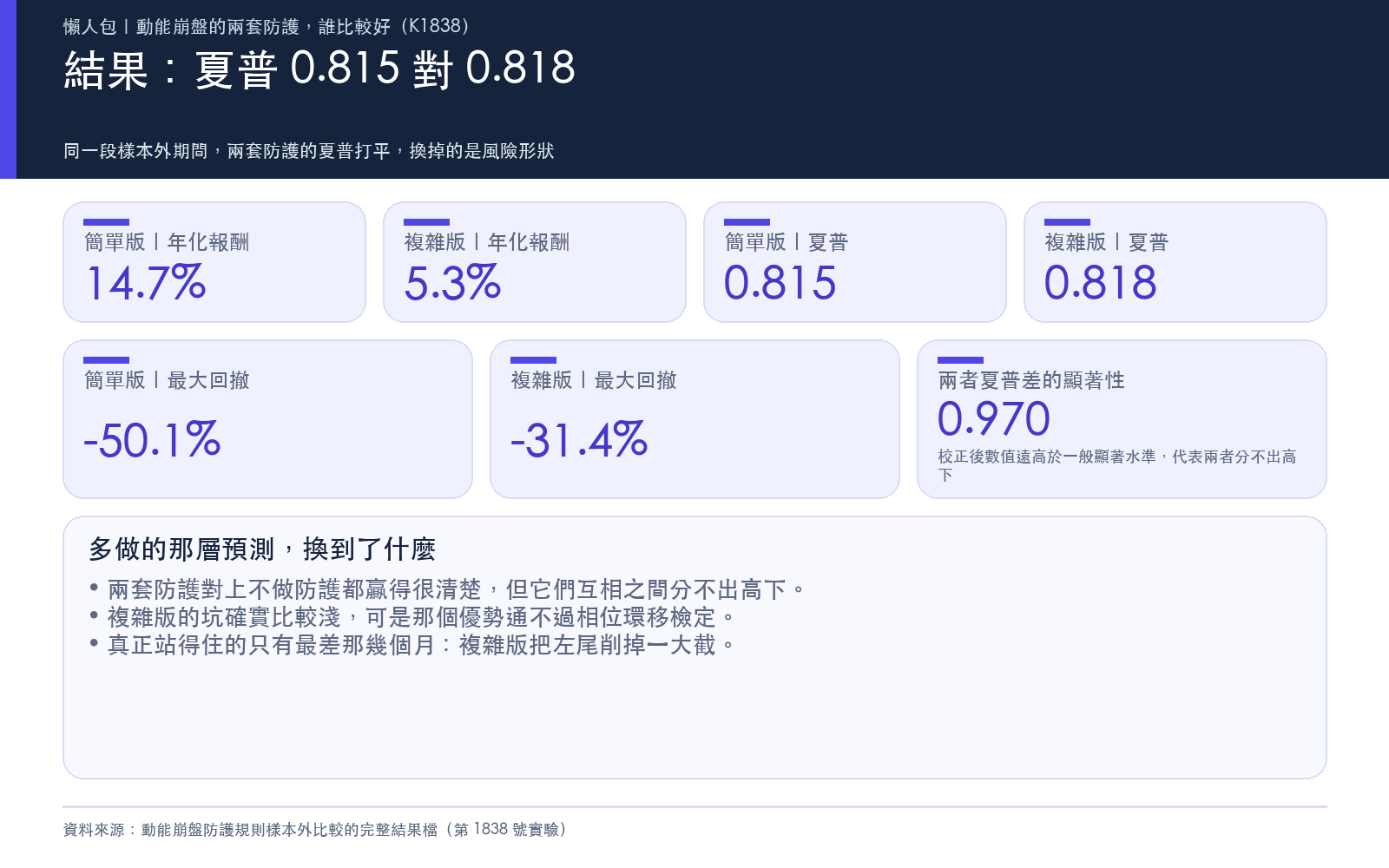The image size is (1389, 868).
Task: Click the note 校正後數值遠高於一般顯著水準
Action: pyautogui.click(x=1117, y=465)
